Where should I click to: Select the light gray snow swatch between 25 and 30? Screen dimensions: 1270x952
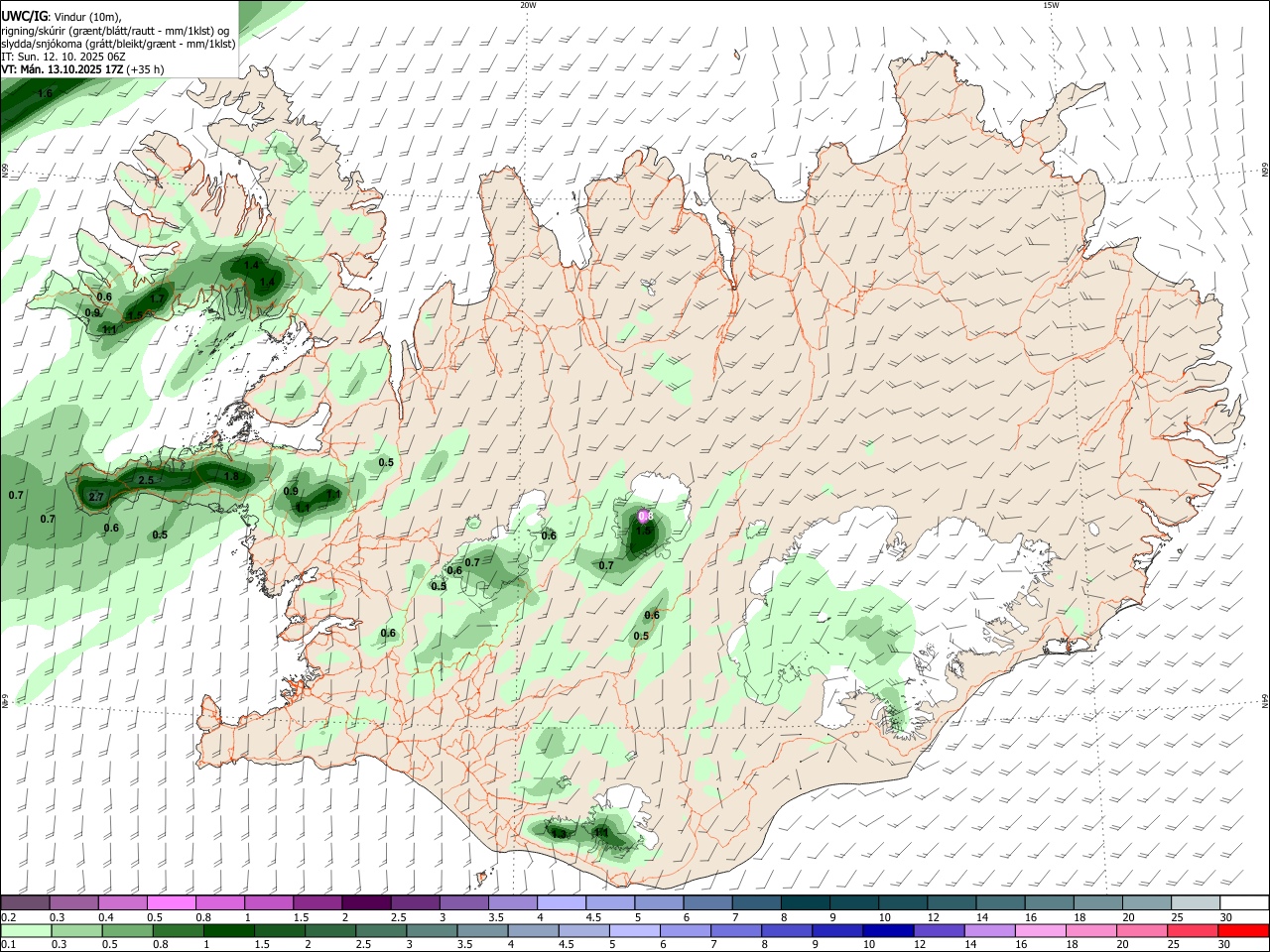pos(1196,902)
